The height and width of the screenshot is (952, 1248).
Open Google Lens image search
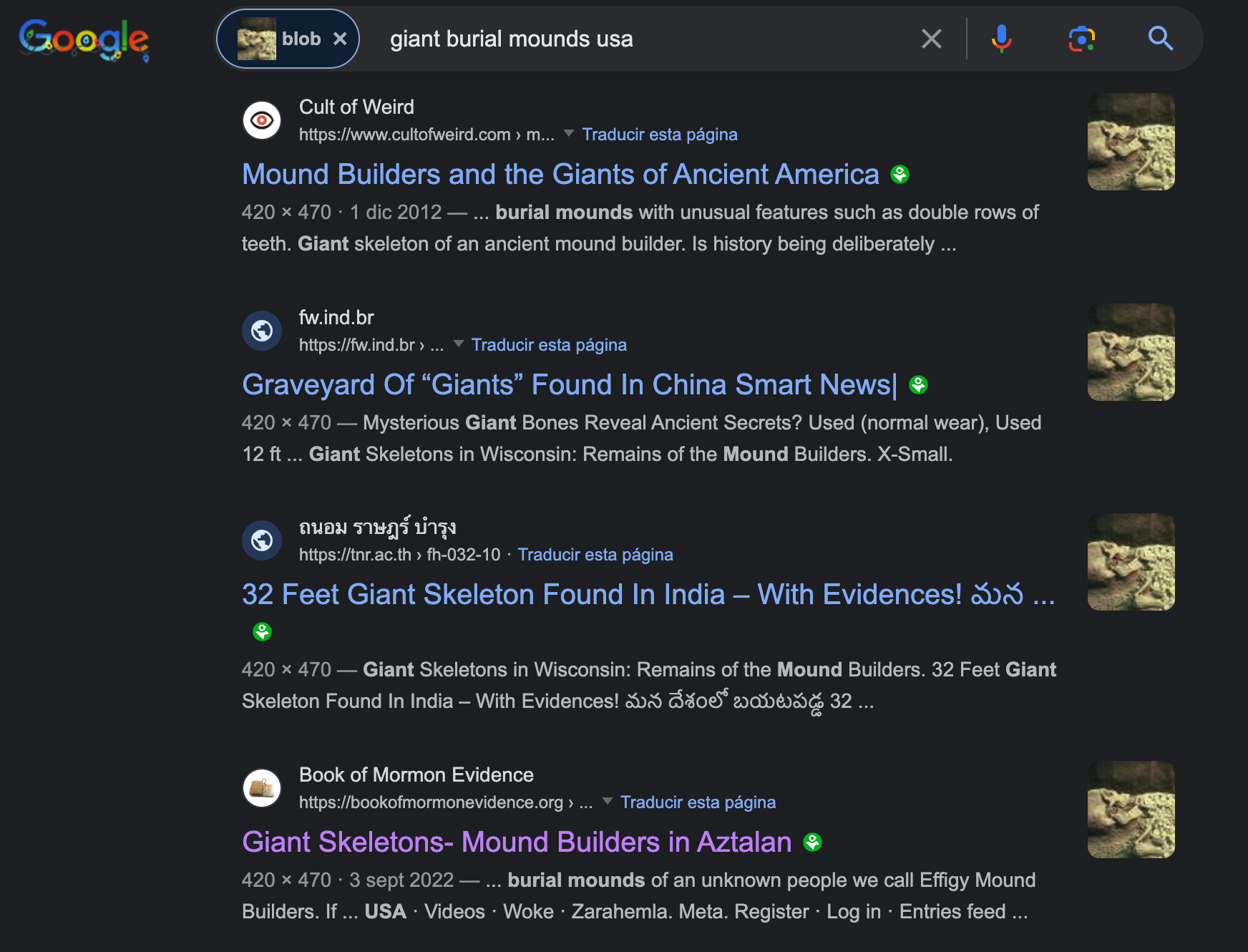coord(1081,39)
